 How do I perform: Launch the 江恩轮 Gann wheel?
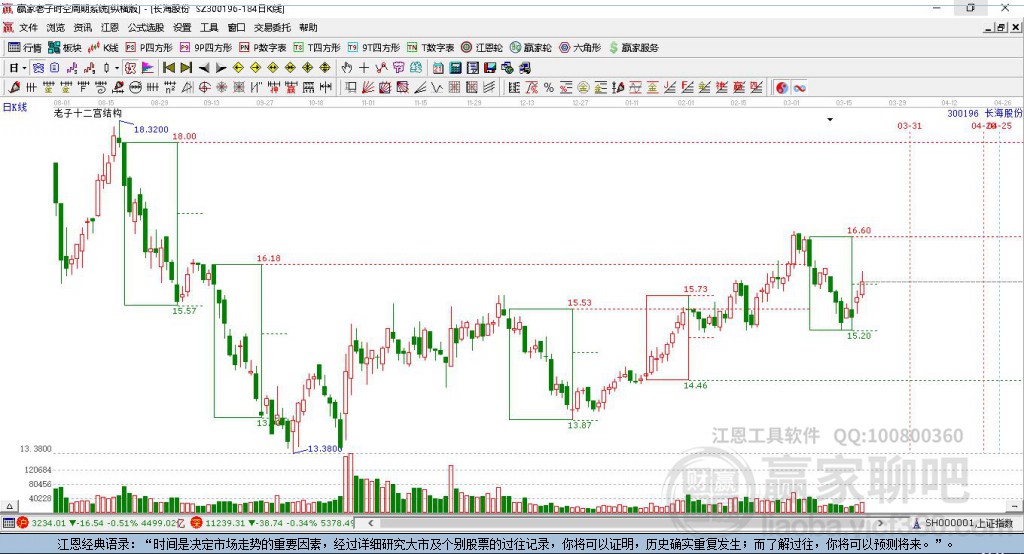coord(482,48)
